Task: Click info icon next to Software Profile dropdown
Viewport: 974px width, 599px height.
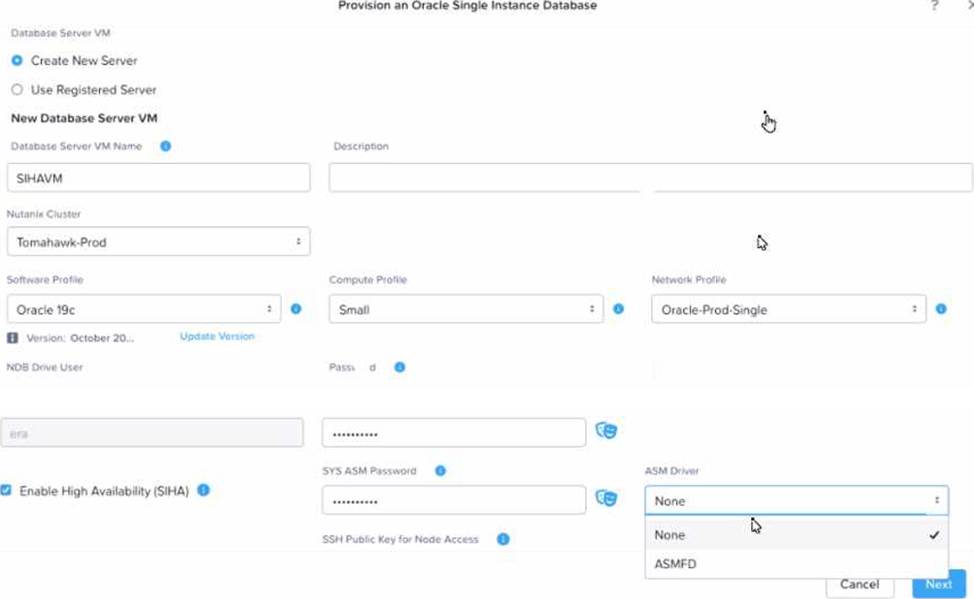Action: coord(296,309)
